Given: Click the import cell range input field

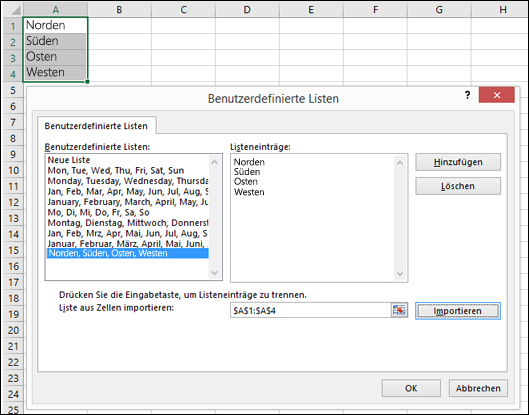Looking at the screenshot, I should click(310, 310).
